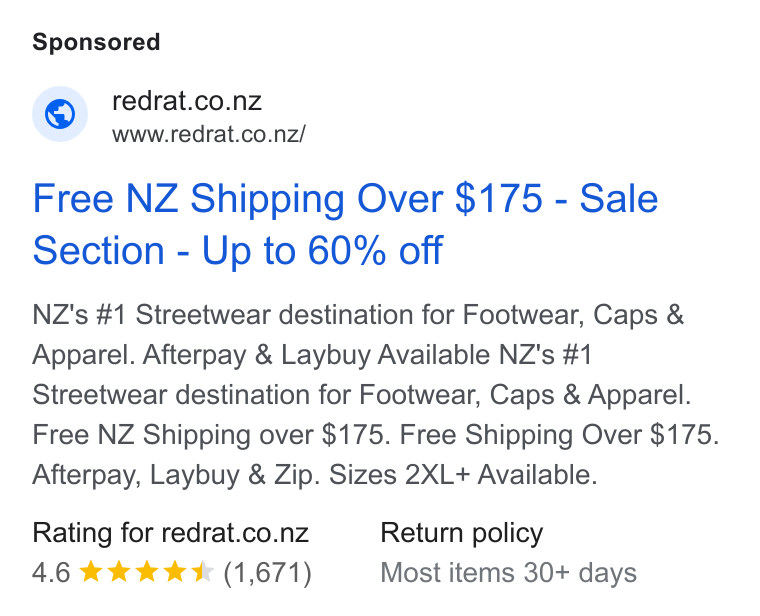Click the 'Return policy' heading
The height and width of the screenshot is (616, 760).
[461, 534]
